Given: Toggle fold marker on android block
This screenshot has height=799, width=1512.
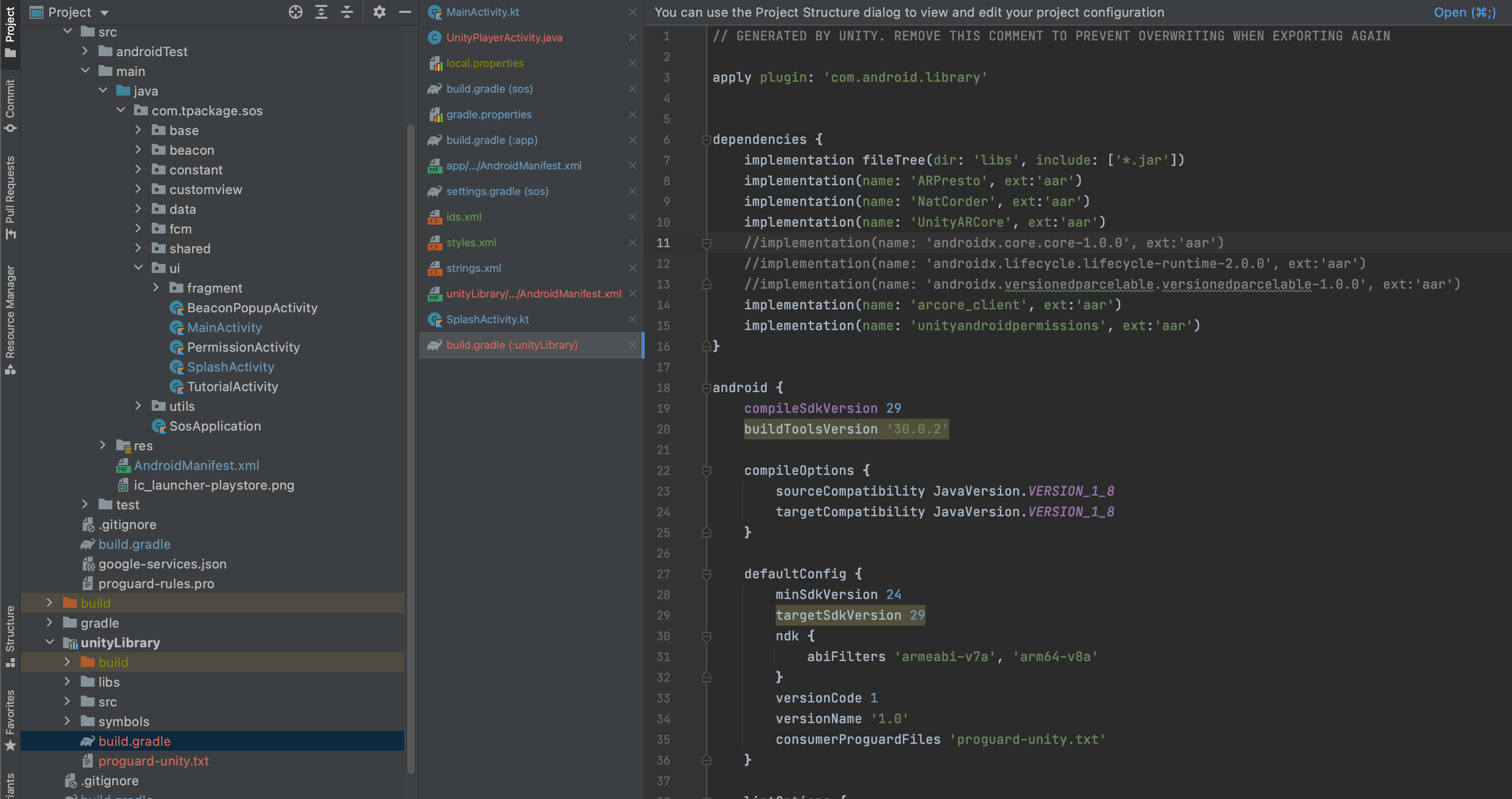Looking at the screenshot, I should point(707,388).
